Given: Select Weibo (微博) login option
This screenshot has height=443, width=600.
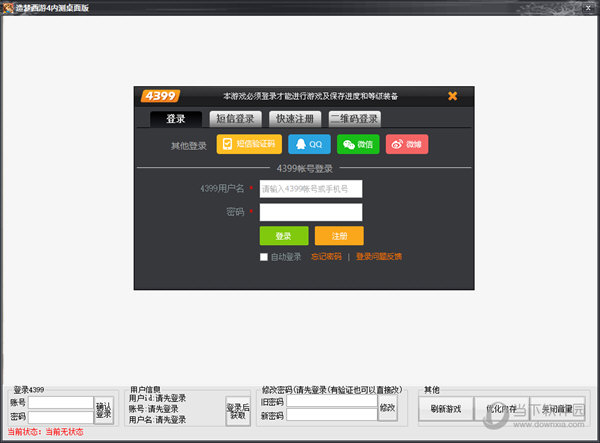Looking at the screenshot, I should click(406, 144).
